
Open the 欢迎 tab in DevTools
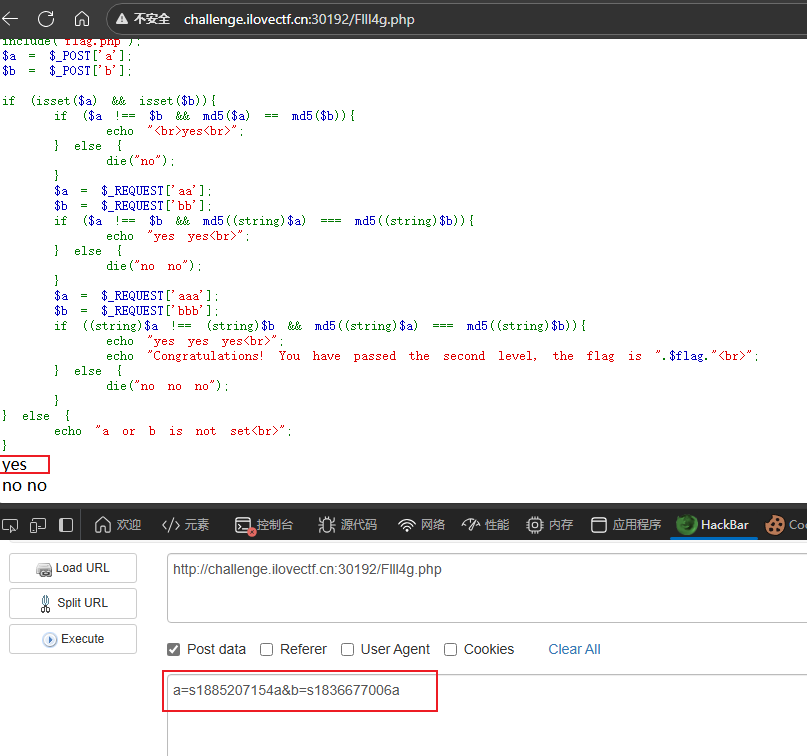117,525
